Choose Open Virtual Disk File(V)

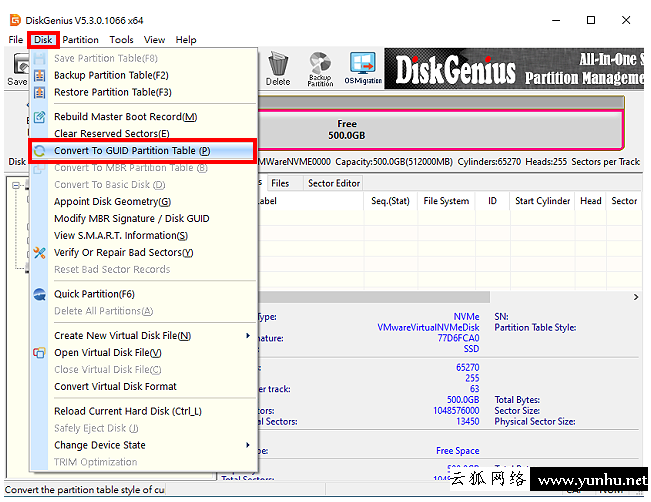(108, 353)
